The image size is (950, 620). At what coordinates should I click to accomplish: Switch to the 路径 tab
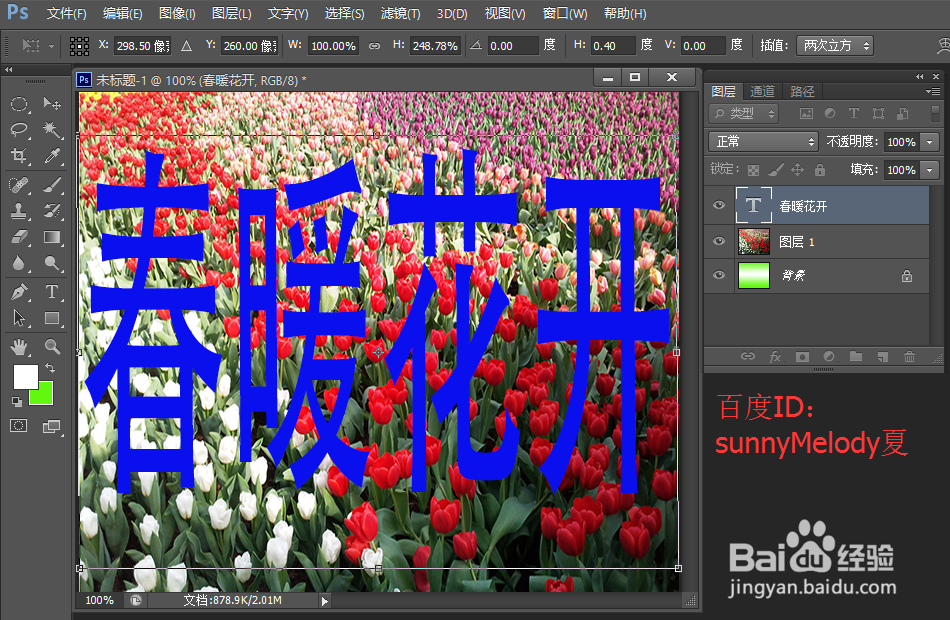coord(802,92)
